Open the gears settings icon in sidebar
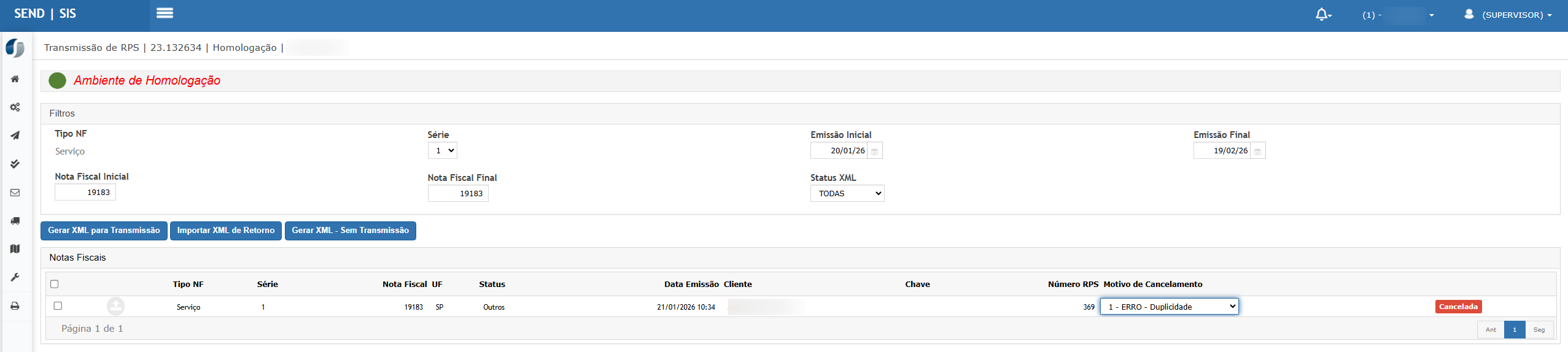The image size is (1568, 352). click(15, 107)
